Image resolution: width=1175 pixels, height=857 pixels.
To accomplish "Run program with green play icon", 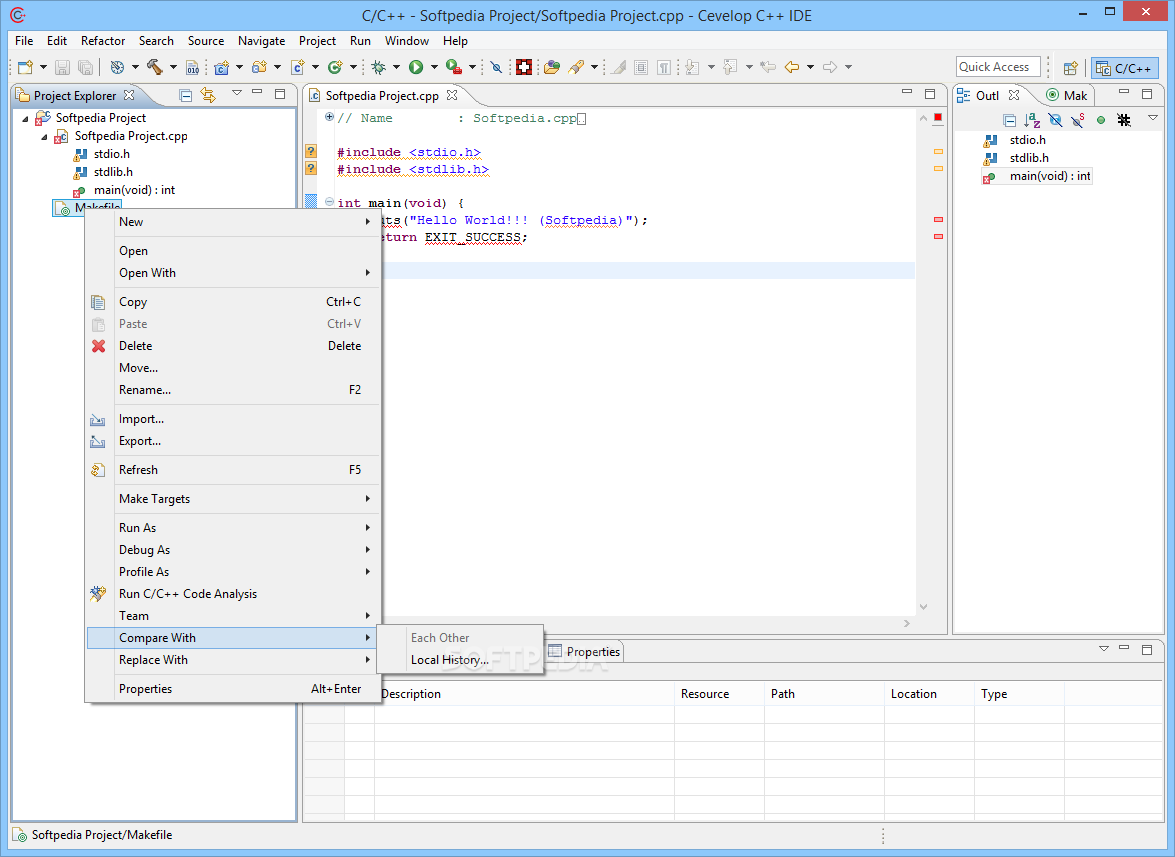I will [x=416, y=67].
